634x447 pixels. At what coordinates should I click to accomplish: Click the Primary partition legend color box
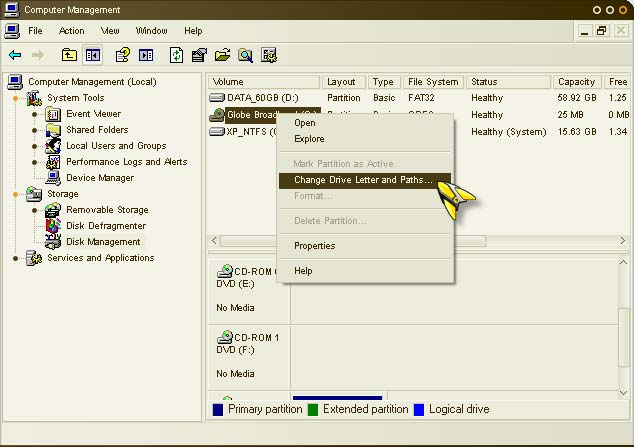pos(218,409)
